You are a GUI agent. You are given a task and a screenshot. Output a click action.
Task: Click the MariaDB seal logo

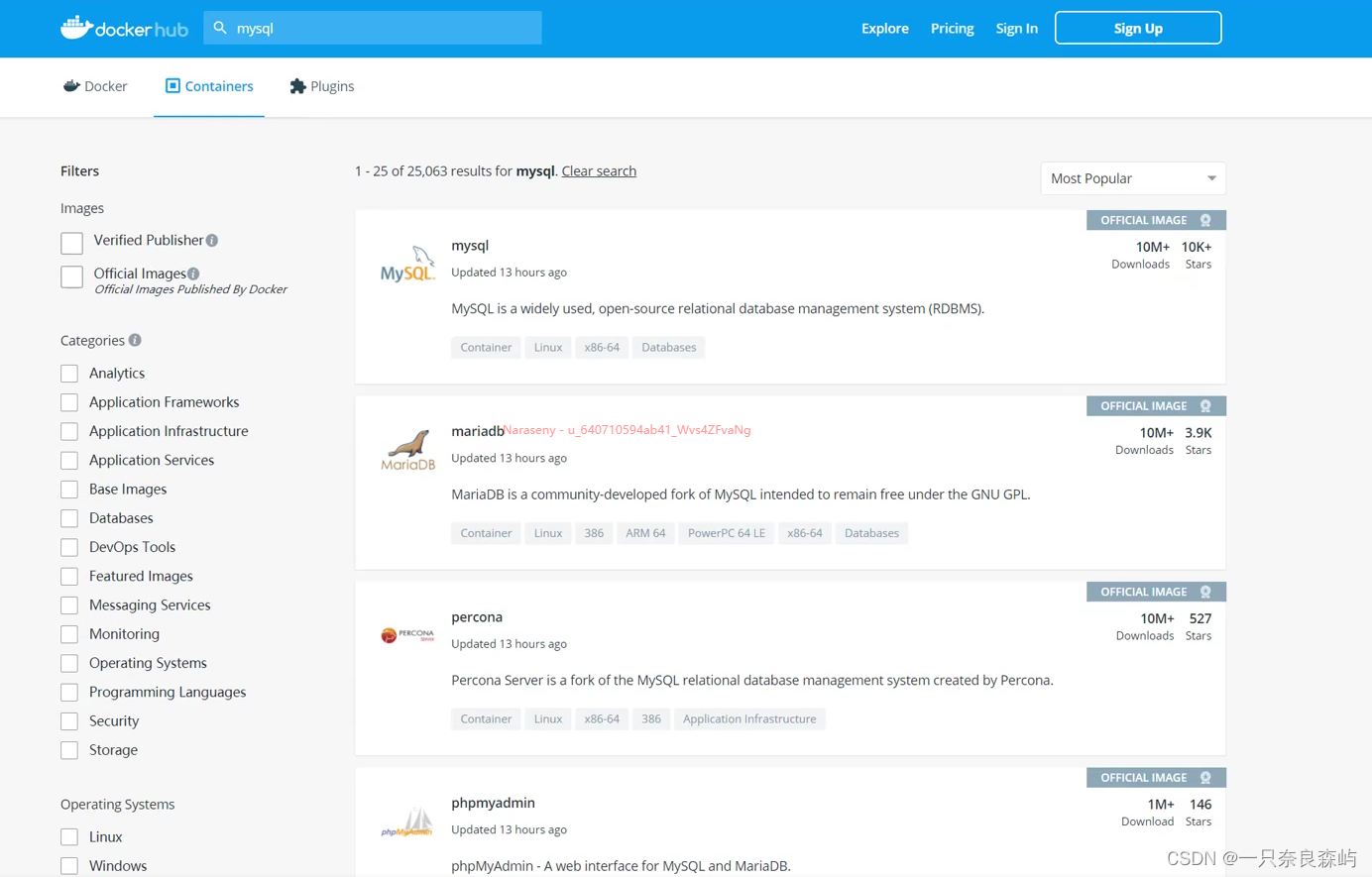tap(407, 450)
